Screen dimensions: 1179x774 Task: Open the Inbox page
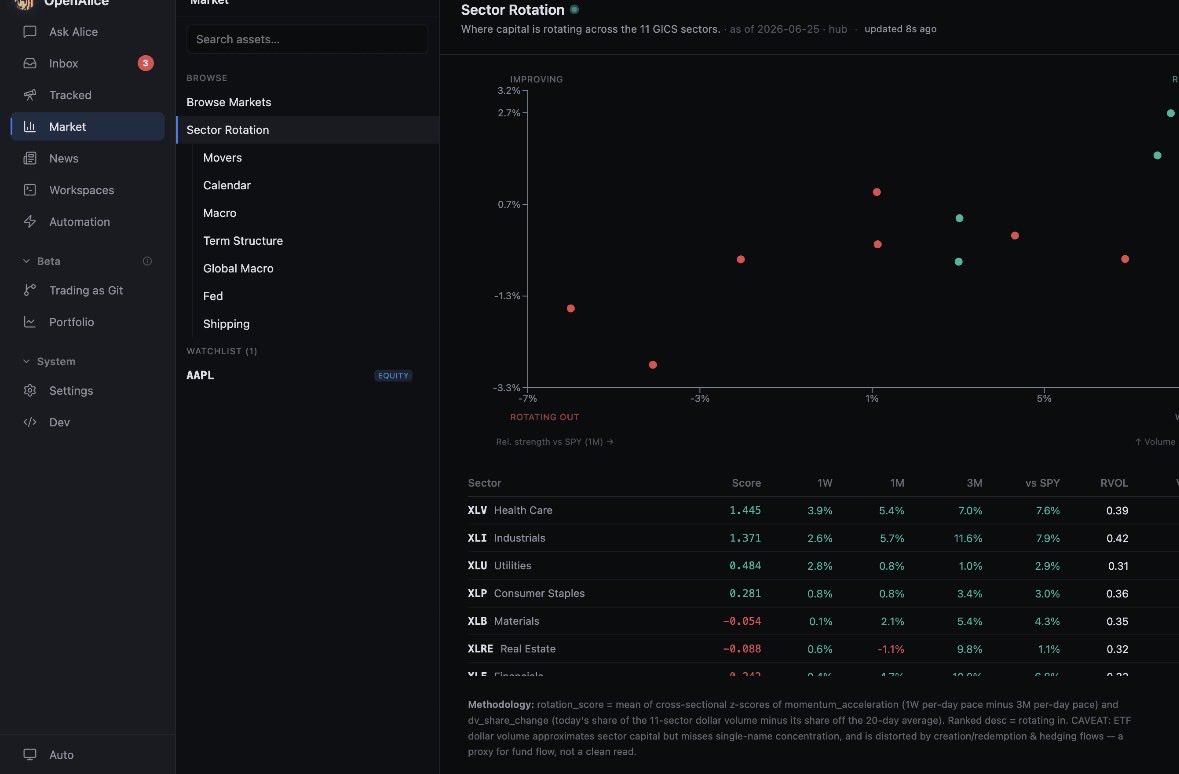[x=88, y=63]
